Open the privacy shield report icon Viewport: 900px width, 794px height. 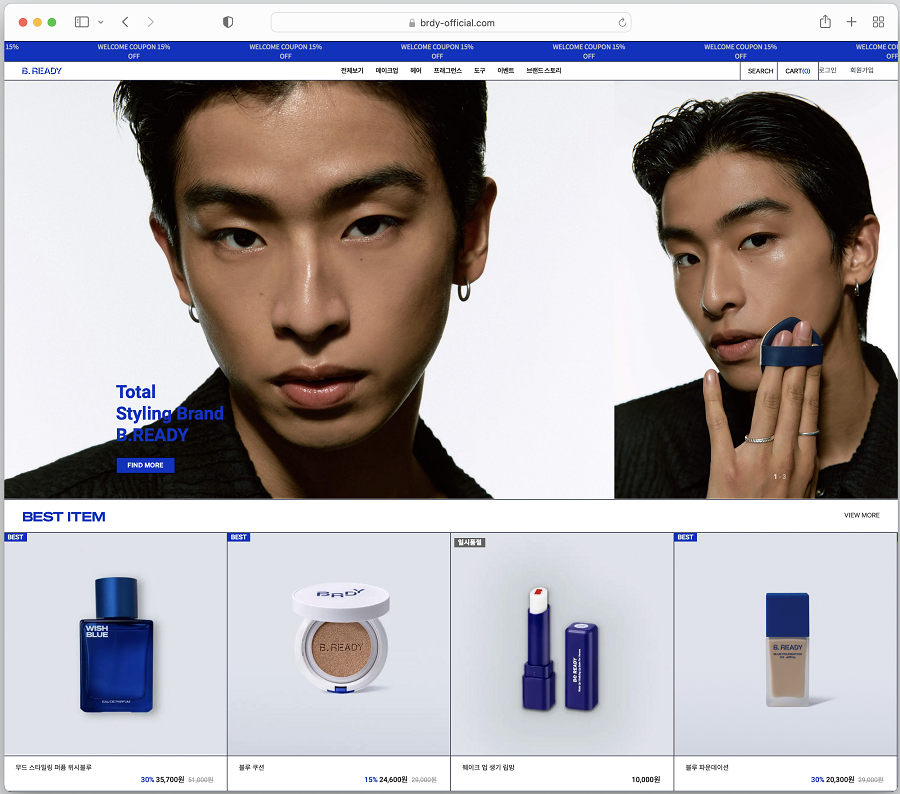(x=228, y=22)
